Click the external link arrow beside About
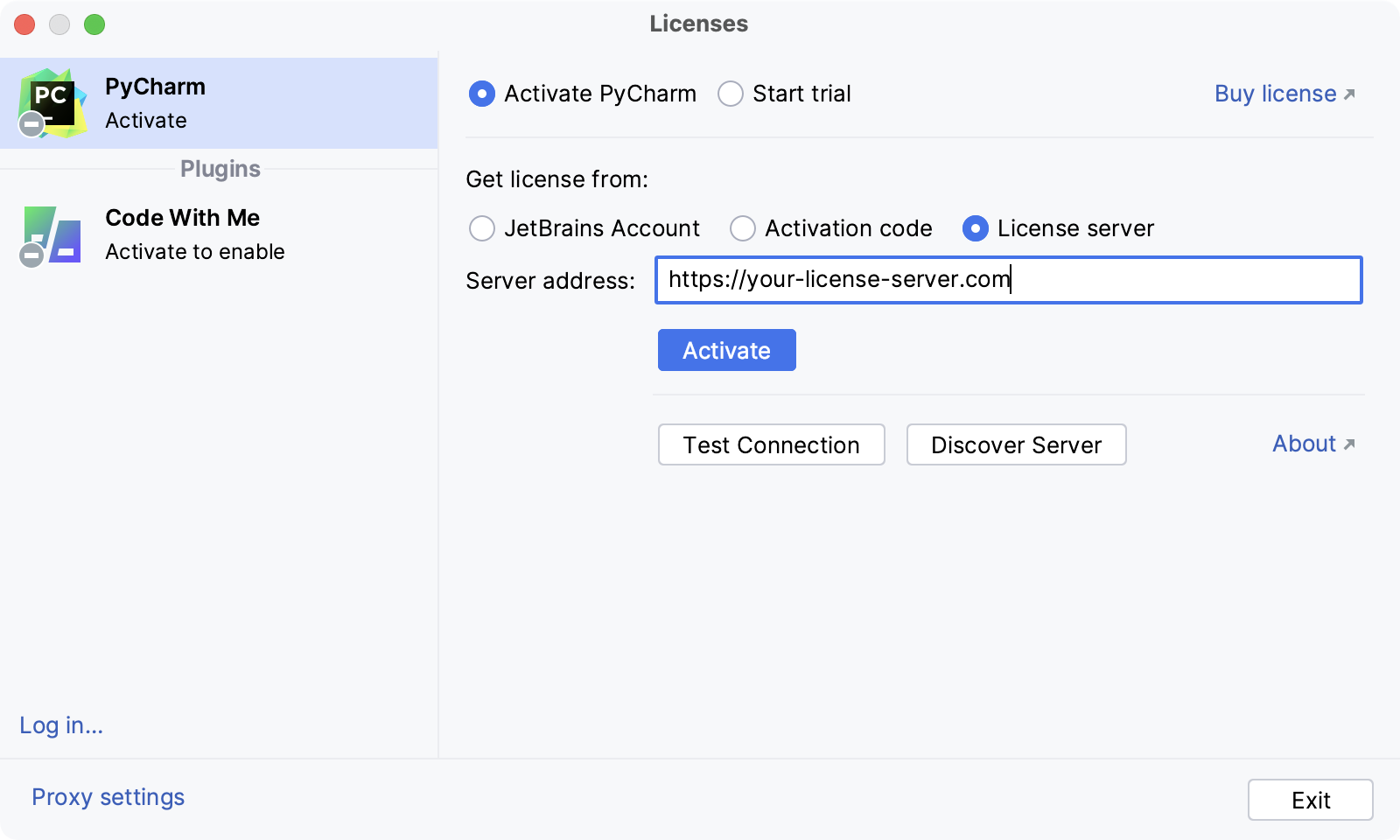 1349,444
